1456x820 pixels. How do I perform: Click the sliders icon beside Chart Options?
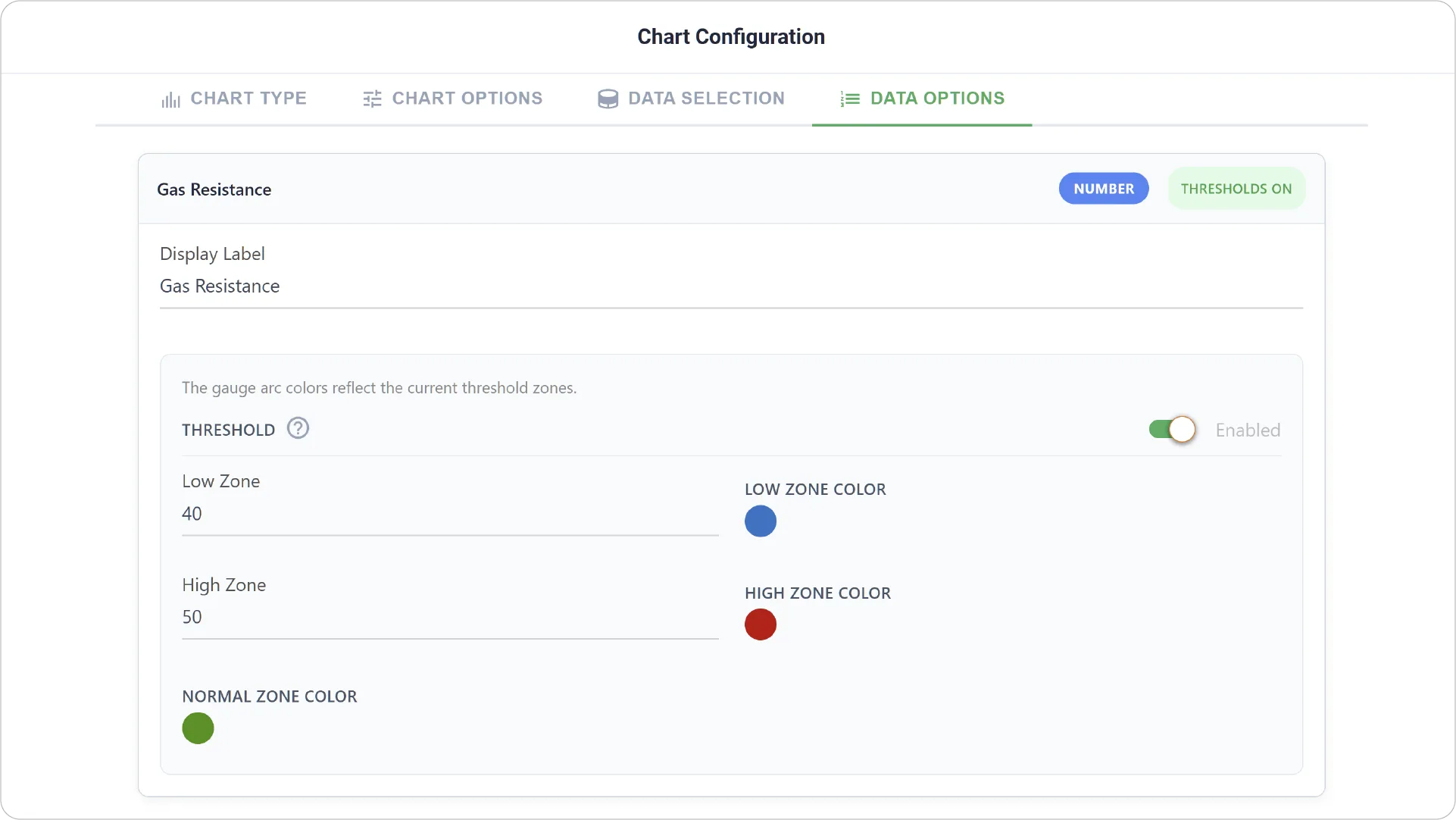click(372, 99)
